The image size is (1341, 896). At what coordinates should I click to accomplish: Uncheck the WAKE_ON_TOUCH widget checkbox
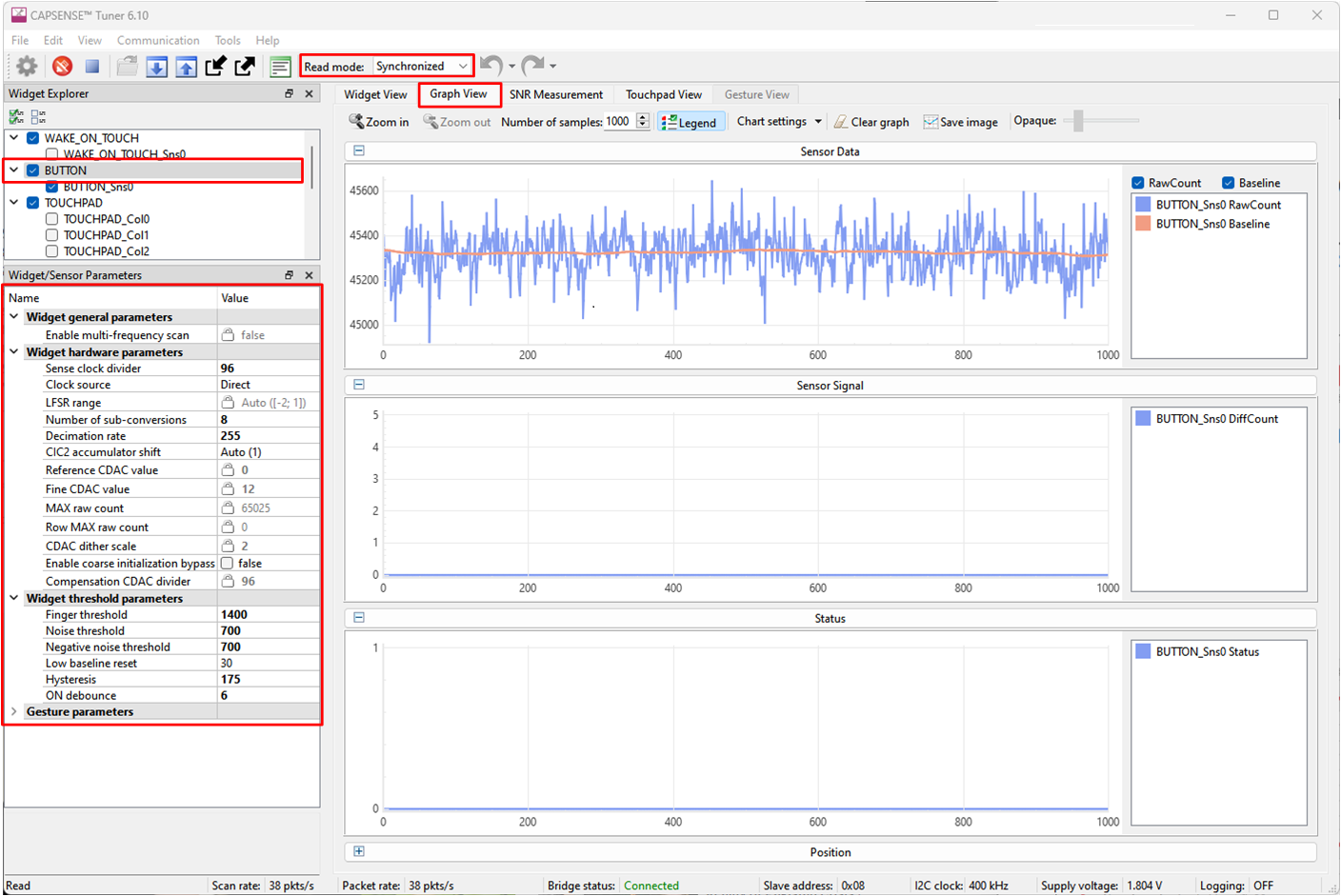(x=33, y=138)
